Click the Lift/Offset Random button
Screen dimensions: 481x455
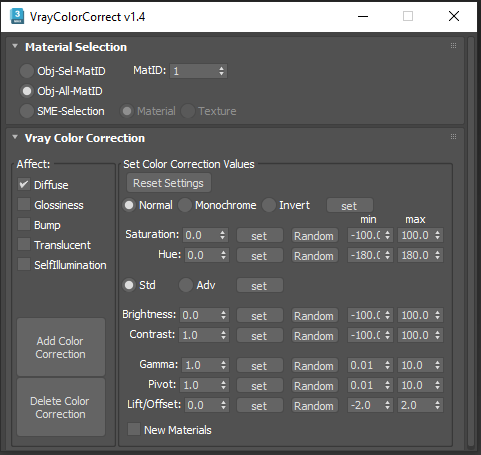coord(314,405)
